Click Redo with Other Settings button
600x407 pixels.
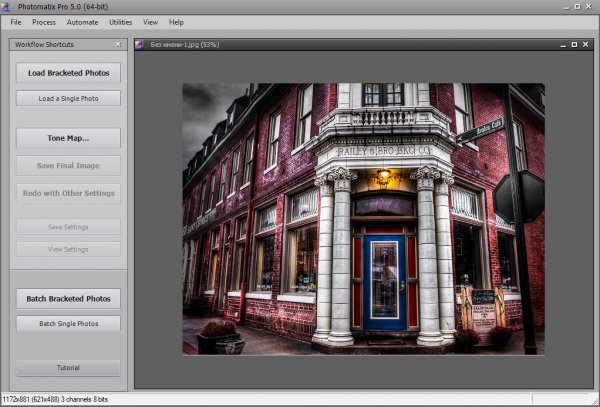pyautogui.click(x=68, y=193)
